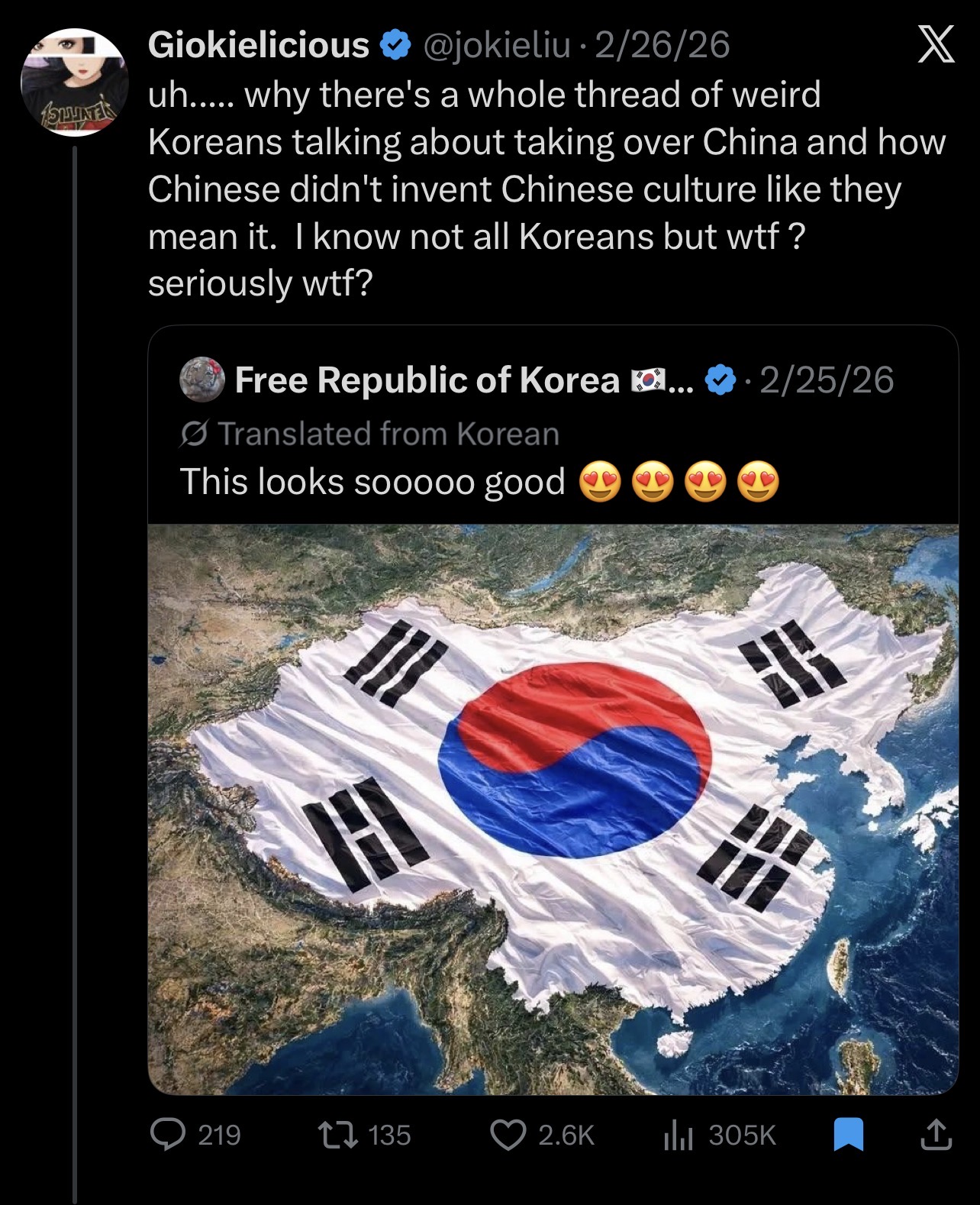Like the post using the heart icon
The height and width of the screenshot is (1205, 980).
coord(508,1135)
